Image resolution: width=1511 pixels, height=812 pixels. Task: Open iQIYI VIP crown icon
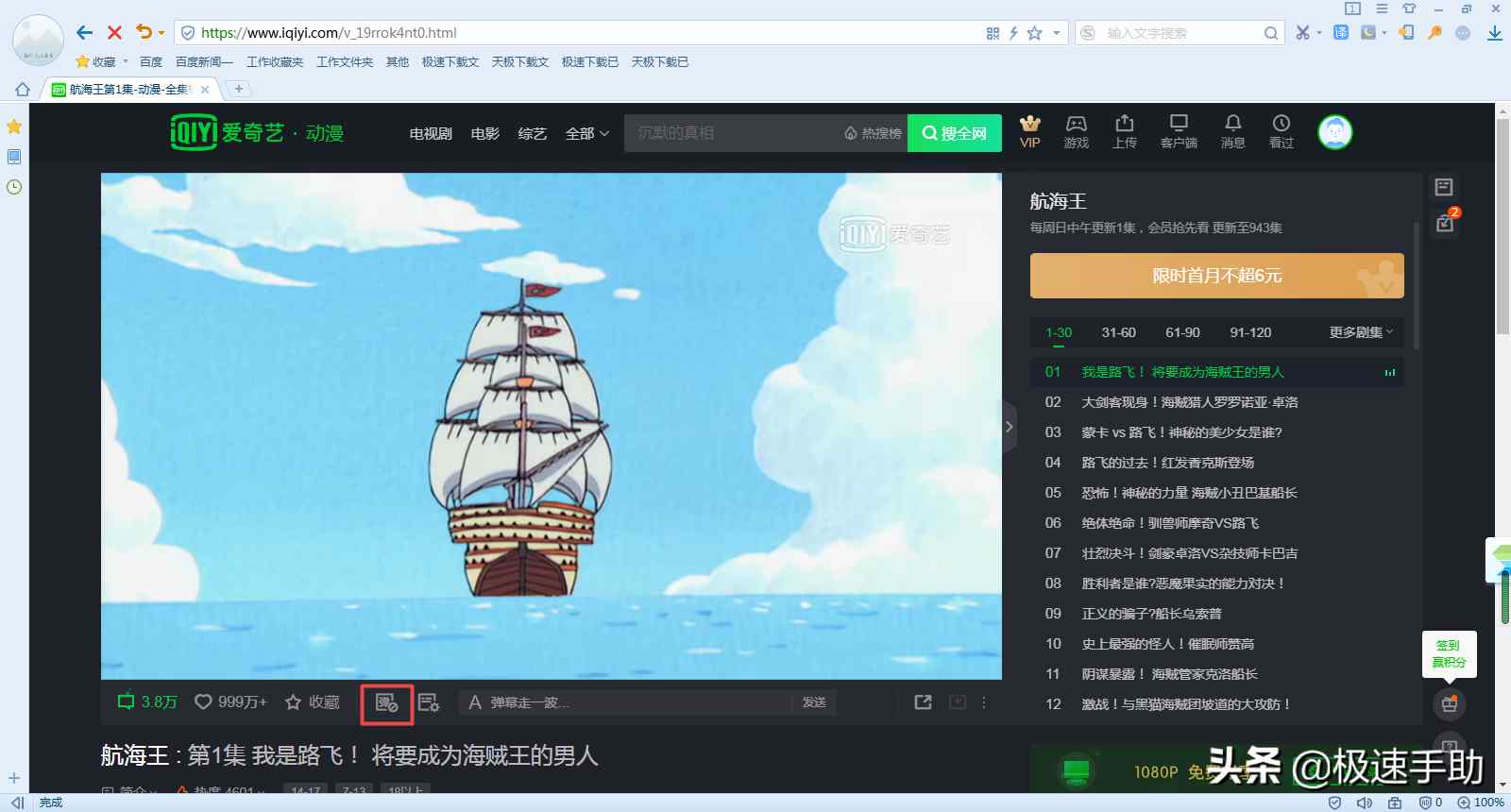pyautogui.click(x=1030, y=132)
